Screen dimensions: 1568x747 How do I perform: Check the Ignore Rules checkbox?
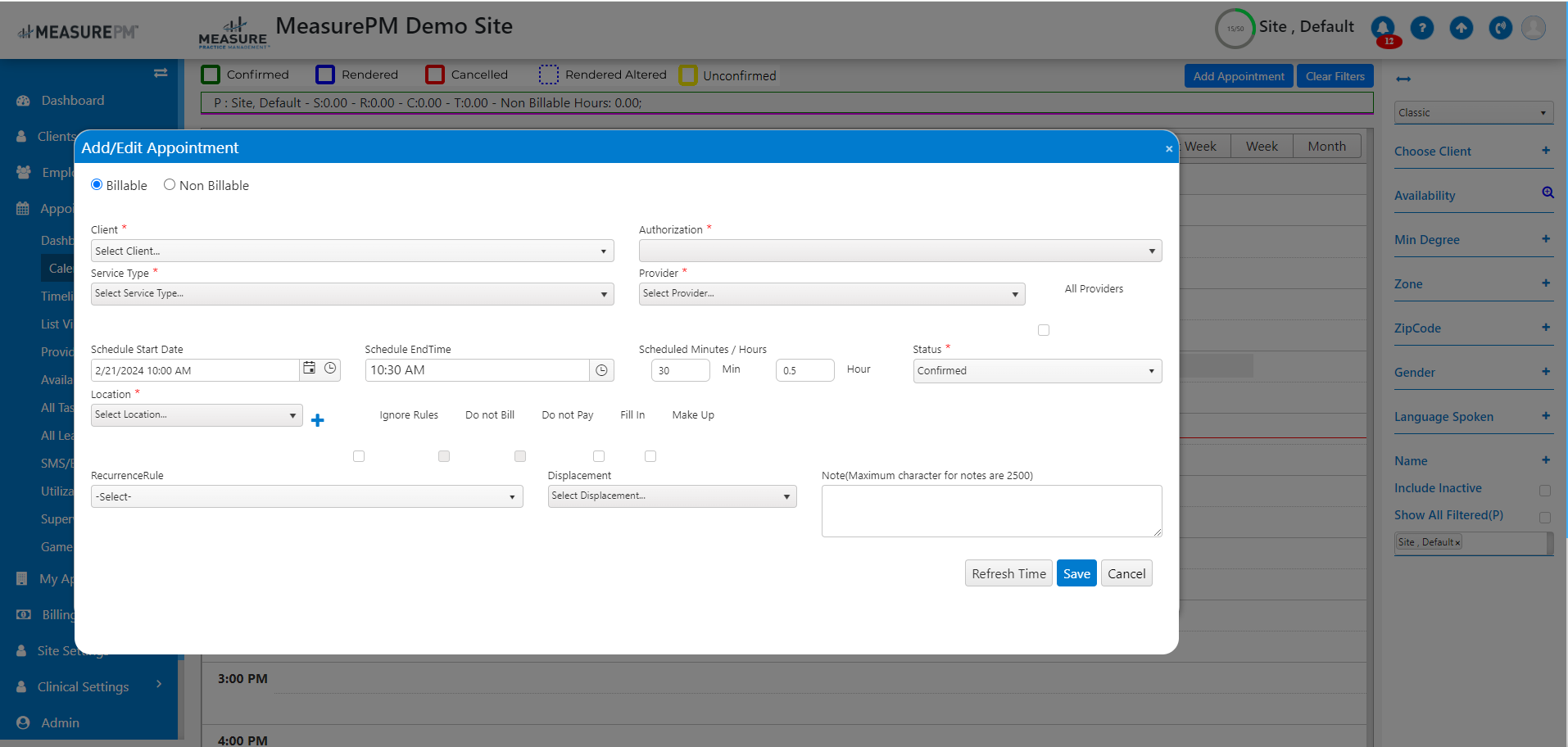359,456
